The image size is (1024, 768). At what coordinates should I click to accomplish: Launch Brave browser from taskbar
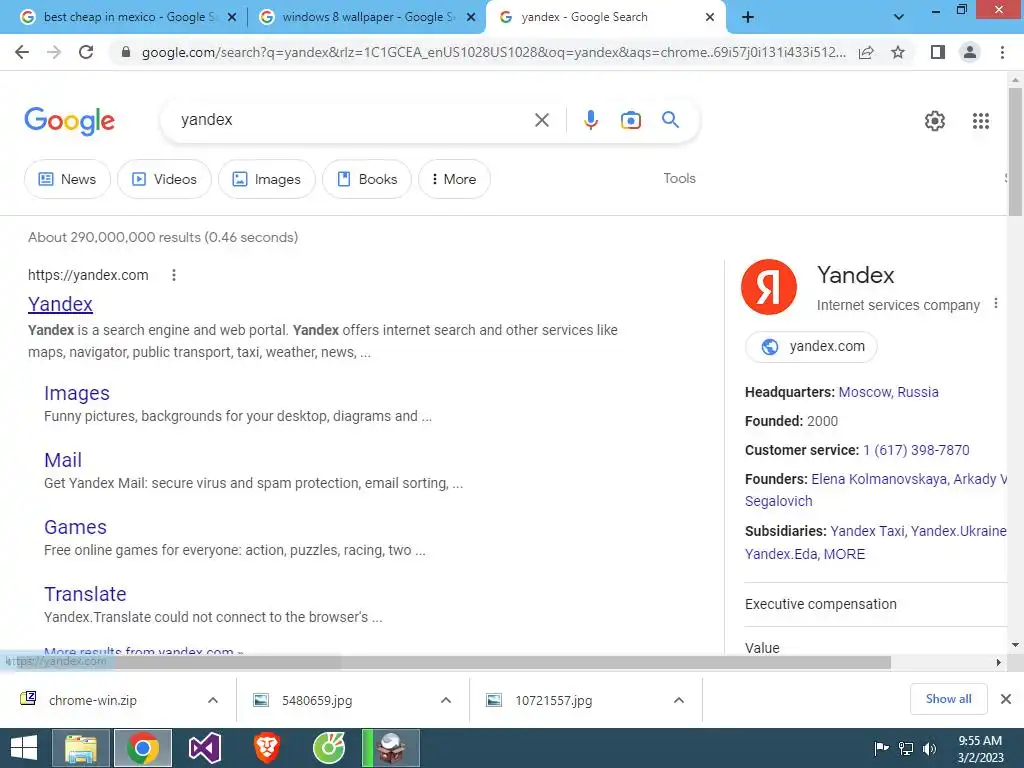tap(267, 748)
